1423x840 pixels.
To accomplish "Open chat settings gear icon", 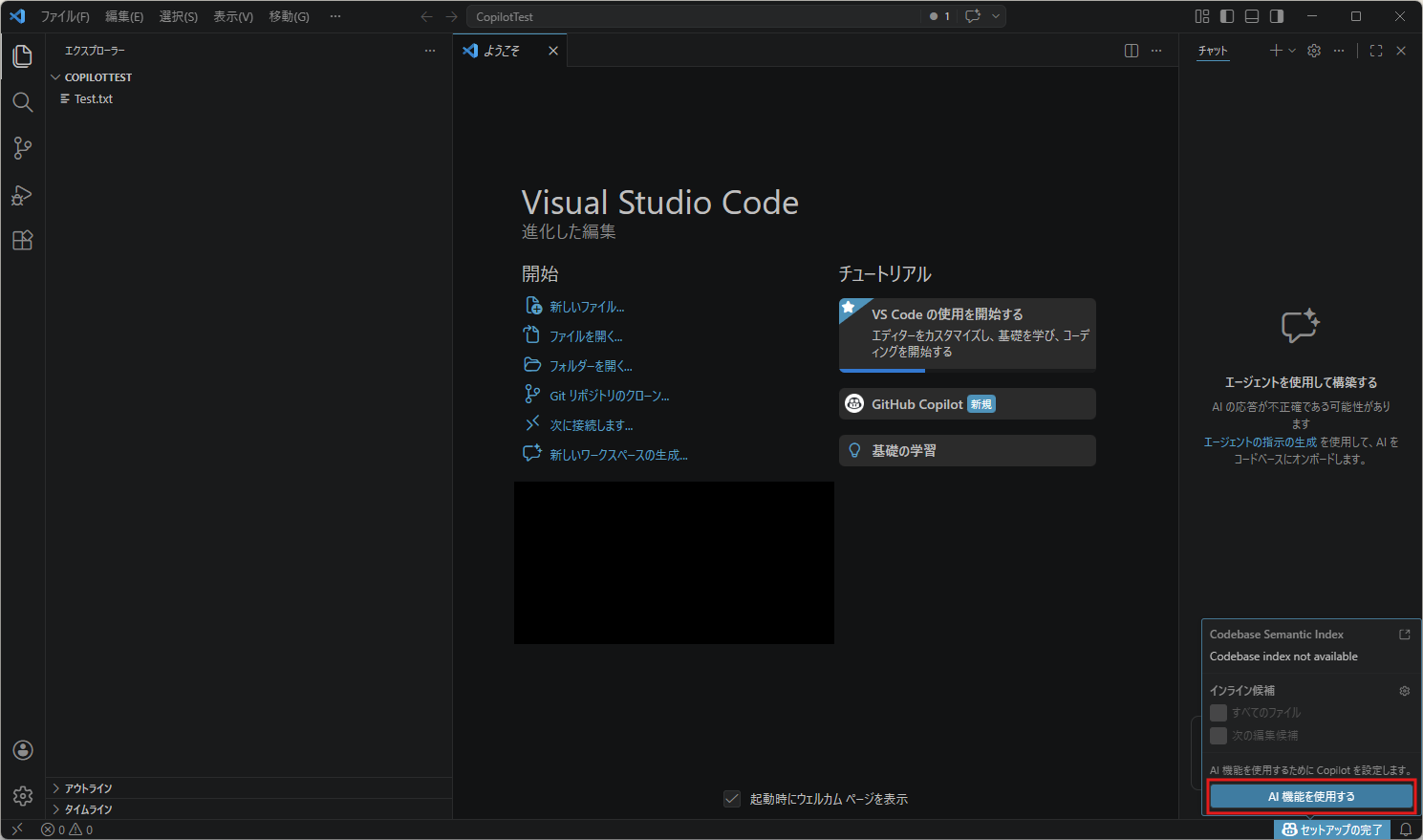I will coord(1314,51).
